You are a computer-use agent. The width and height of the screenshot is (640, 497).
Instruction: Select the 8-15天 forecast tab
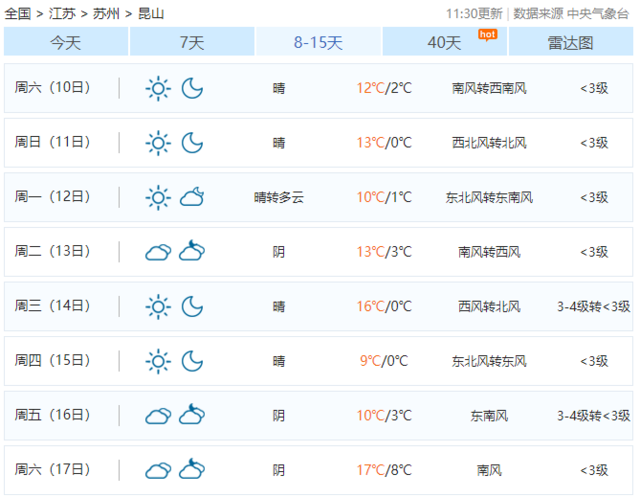click(318, 42)
